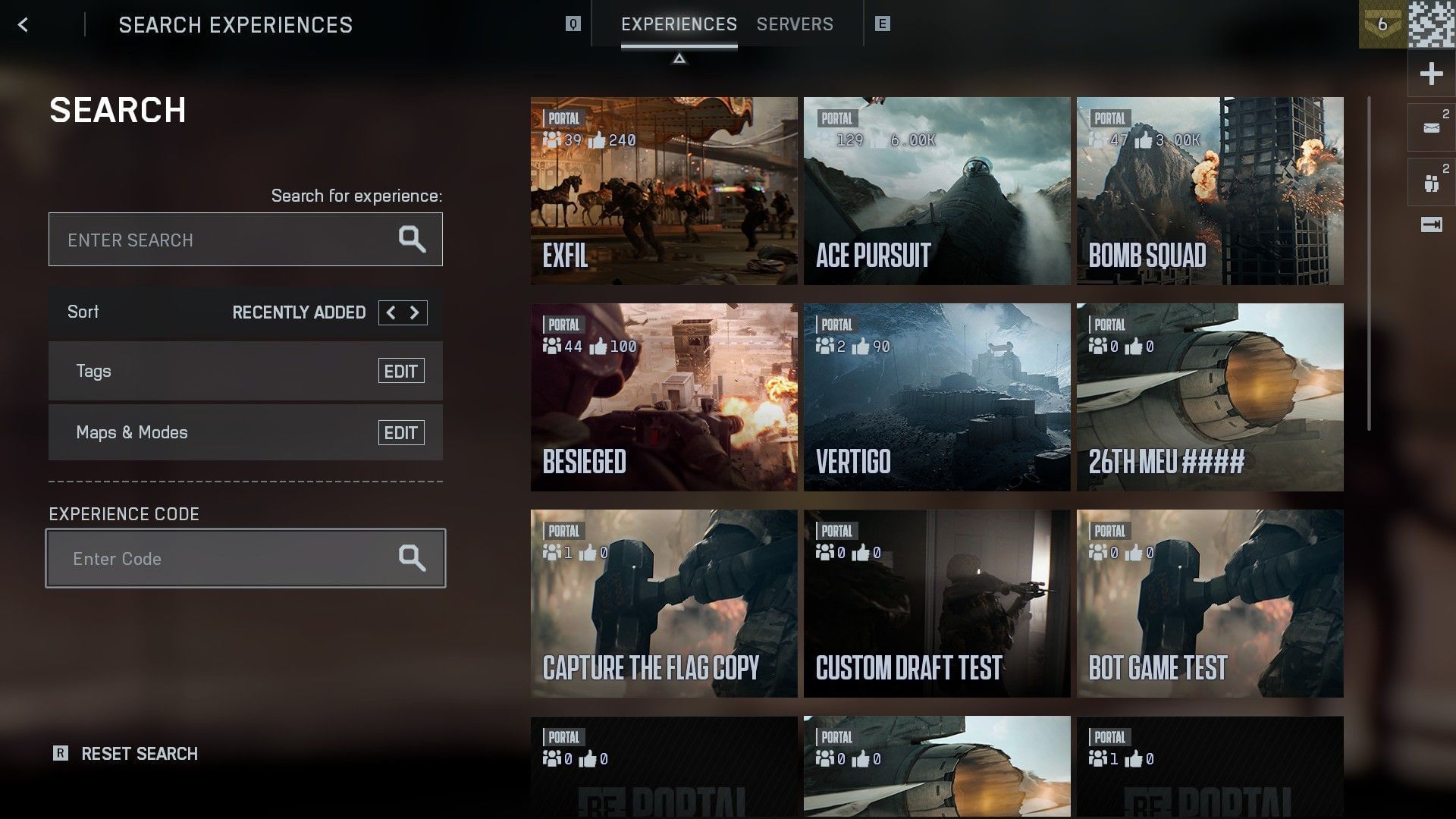Click the player rank badge
Viewport: 1456px width, 819px height.
coord(1382,24)
